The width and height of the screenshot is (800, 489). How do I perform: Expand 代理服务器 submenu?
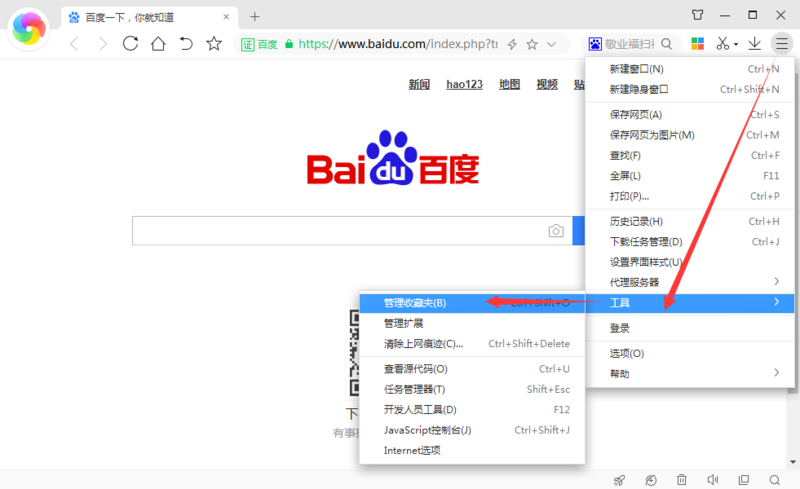[690, 282]
